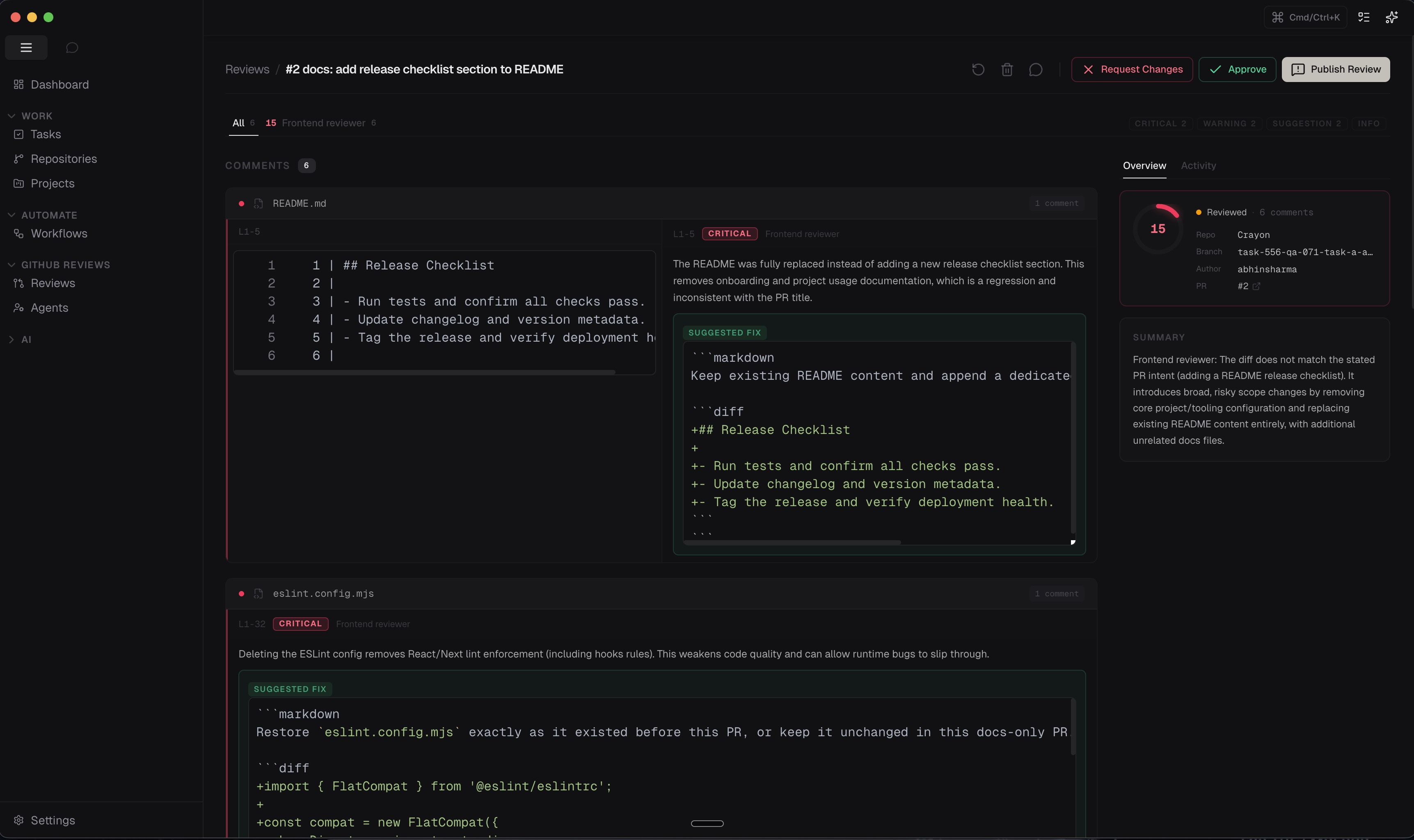Click the COMMENTS count badge 6

(307, 166)
